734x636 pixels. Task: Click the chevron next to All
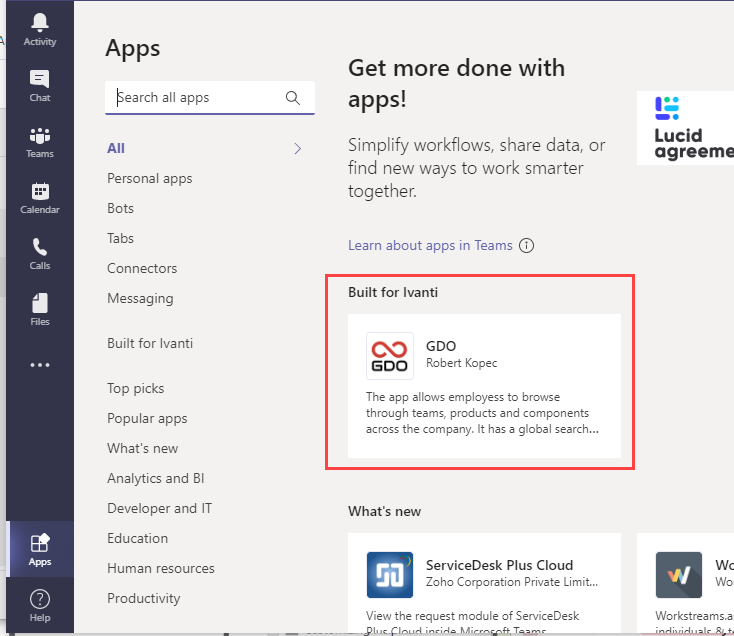[x=297, y=149]
